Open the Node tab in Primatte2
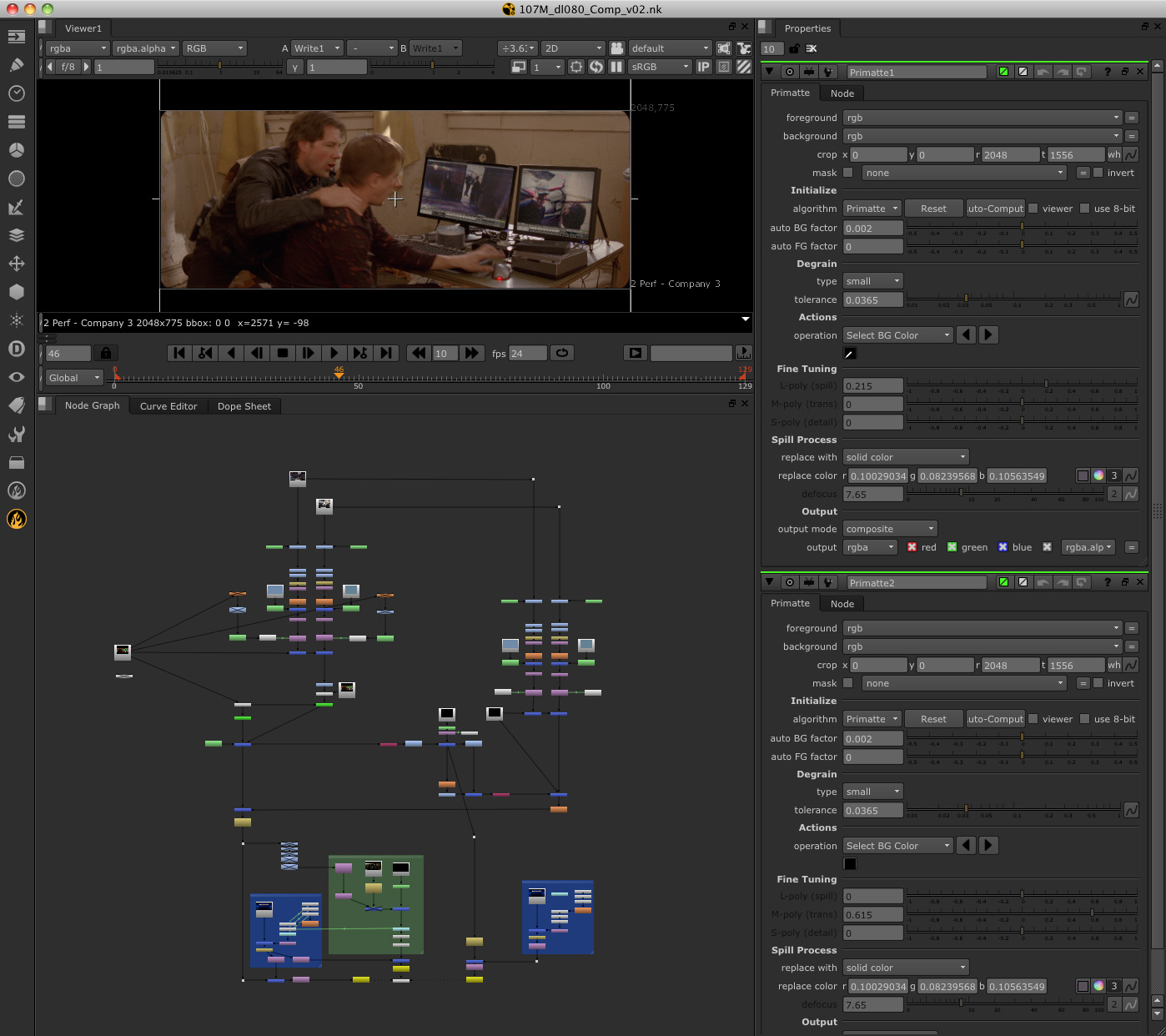The image size is (1166, 1036). tap(842, 604)
